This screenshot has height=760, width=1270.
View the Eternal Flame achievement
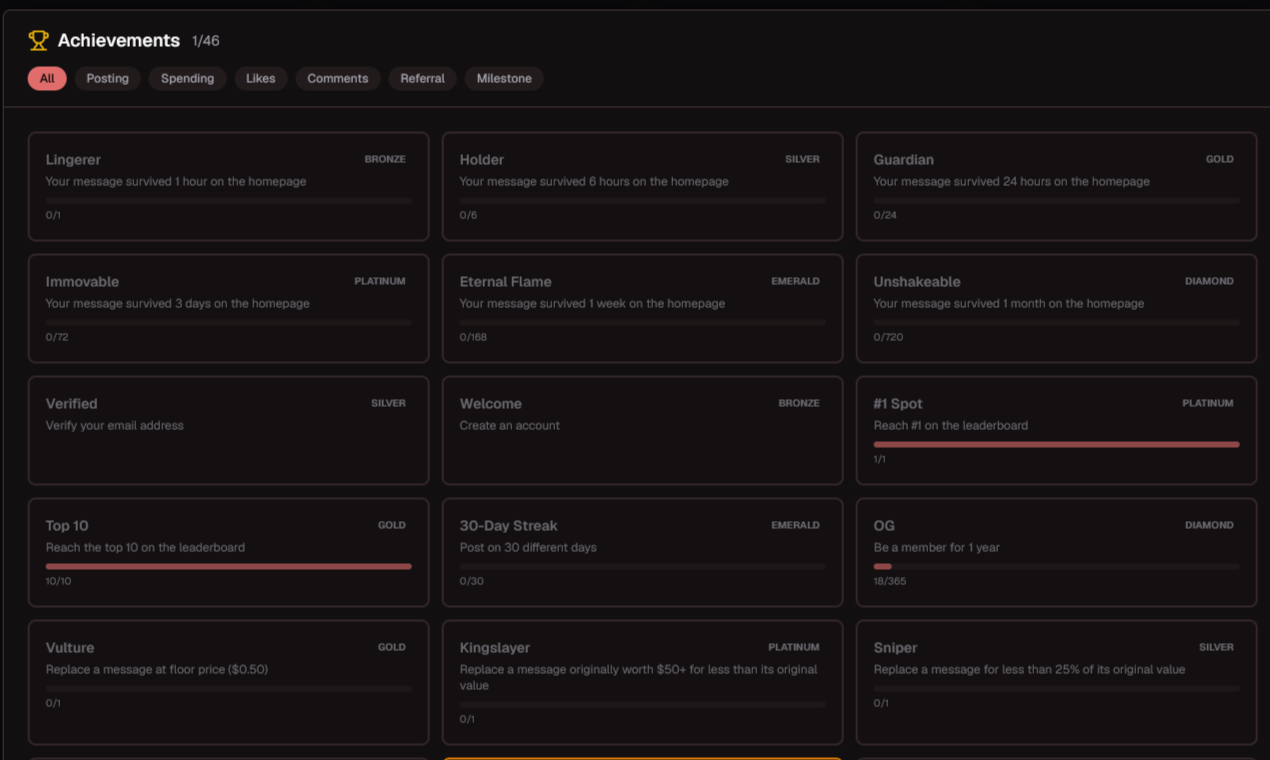coord(642,308)
